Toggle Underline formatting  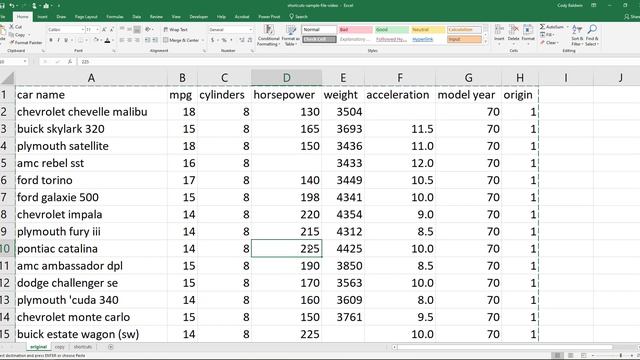66,40
